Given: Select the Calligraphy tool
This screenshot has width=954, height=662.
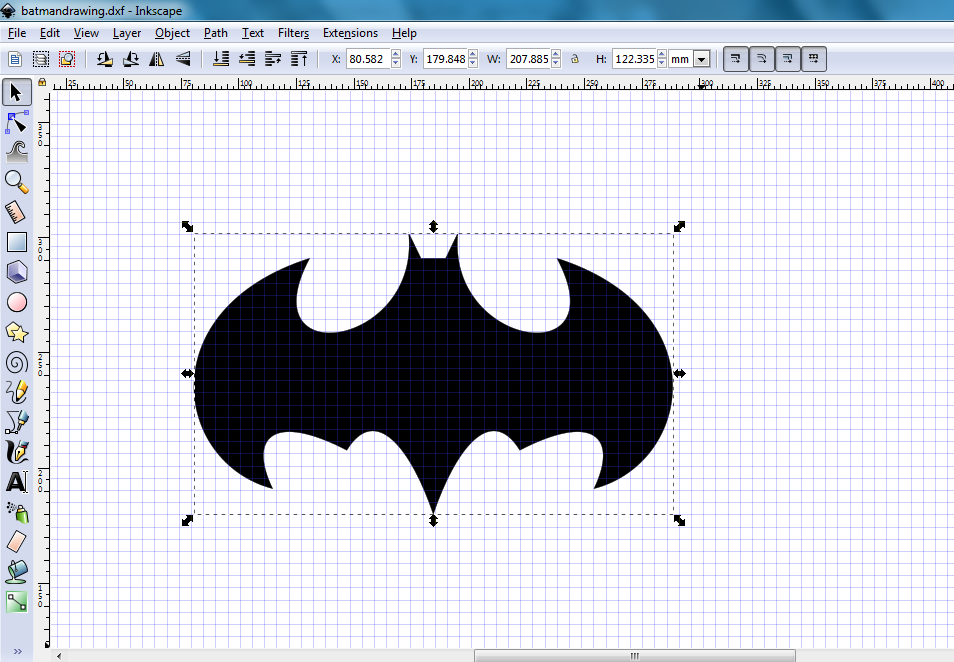Looking at the screenshot, I should click(x=16, y=452).
